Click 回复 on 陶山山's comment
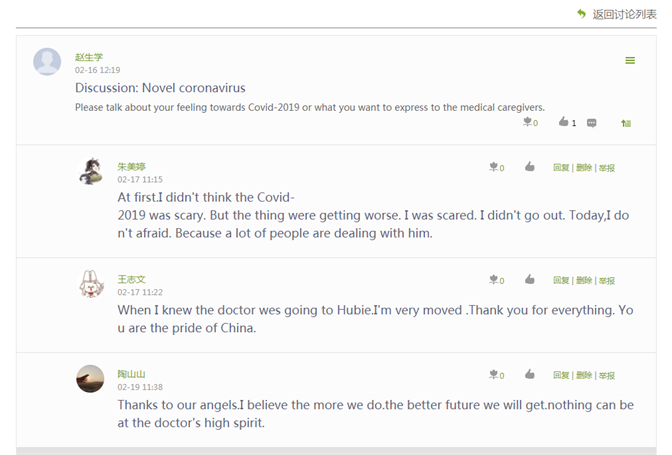Image resolution: width=672 pixels, height=455 pixels. click(x=561, y=375)
